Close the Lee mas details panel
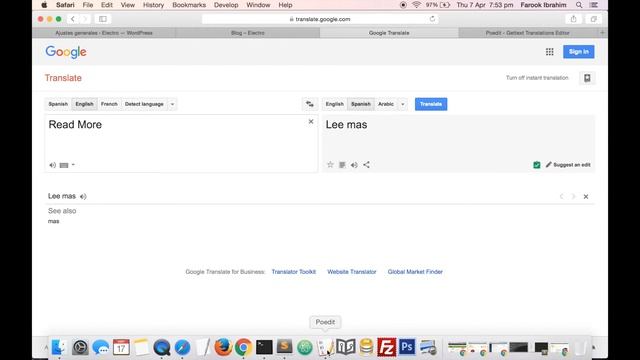 (x=586, y=196)
